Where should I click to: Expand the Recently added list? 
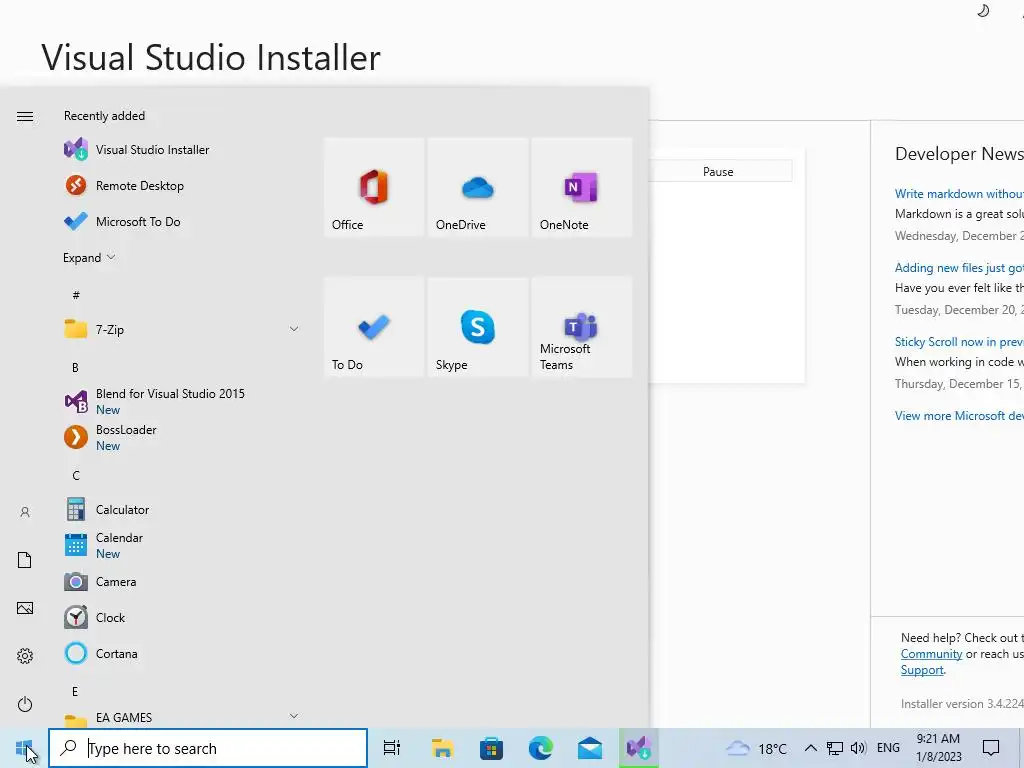click(x=89, y=257)
